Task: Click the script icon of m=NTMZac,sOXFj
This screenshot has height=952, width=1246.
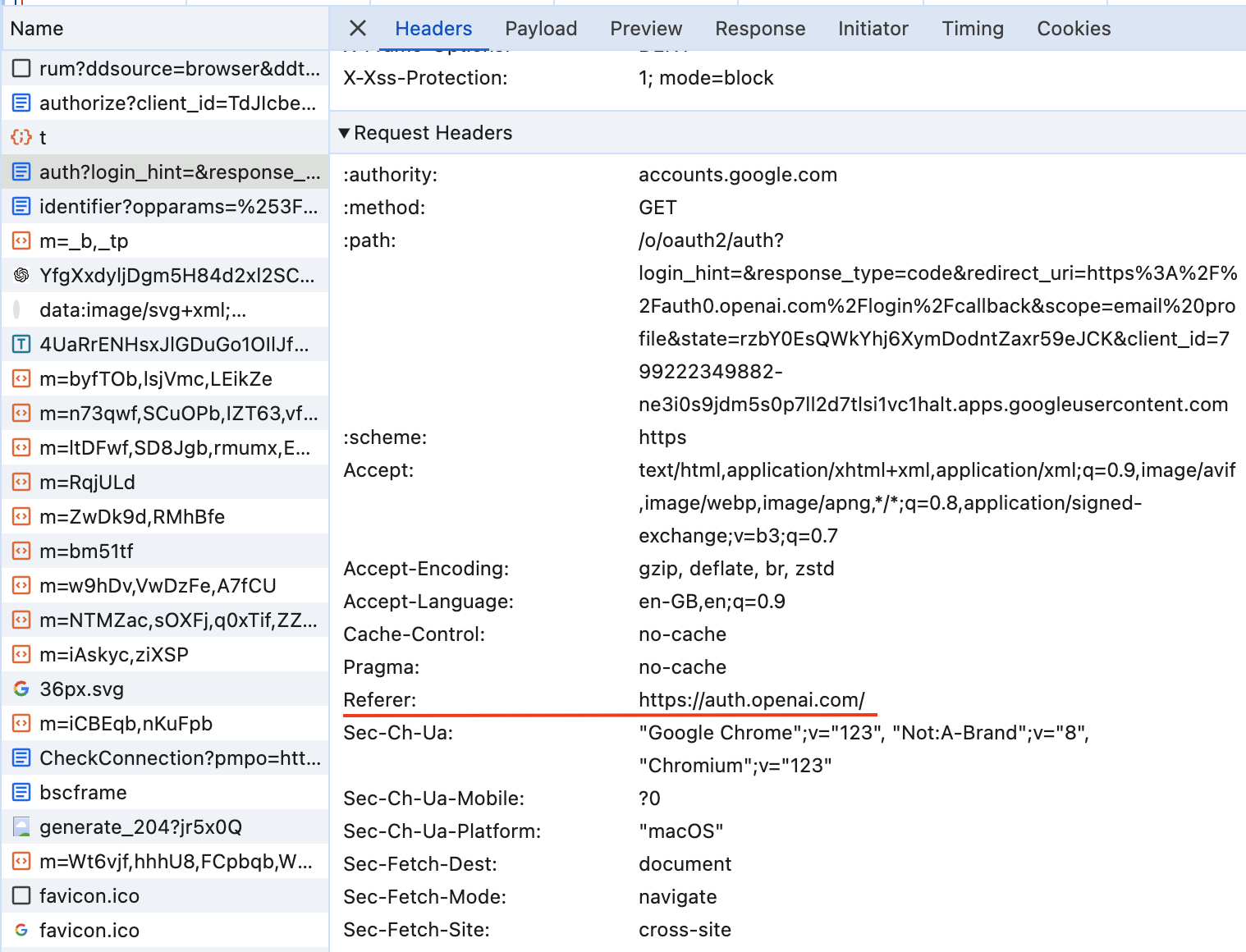Action: [21, 620]
